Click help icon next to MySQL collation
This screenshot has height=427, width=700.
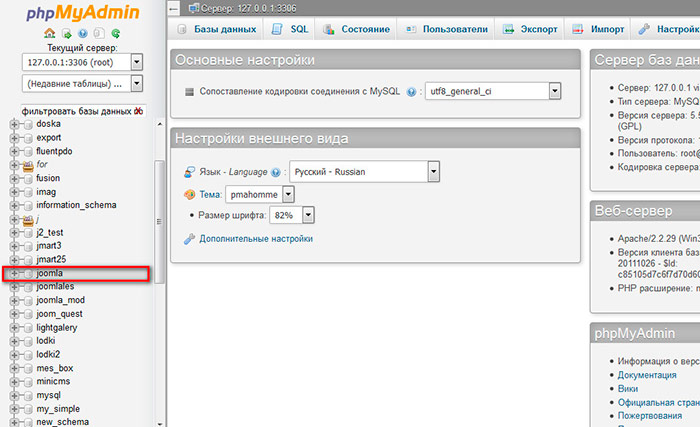click(411, 92)
